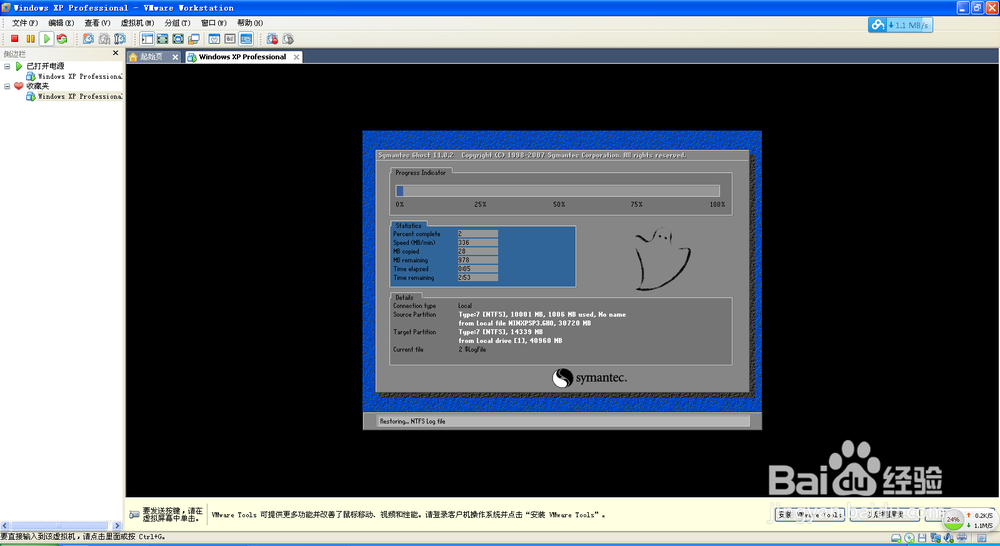Viewport: 1000px width, 546px height.
Task: Click the quick switch mode toolbar icon
Action: [163, 39]
